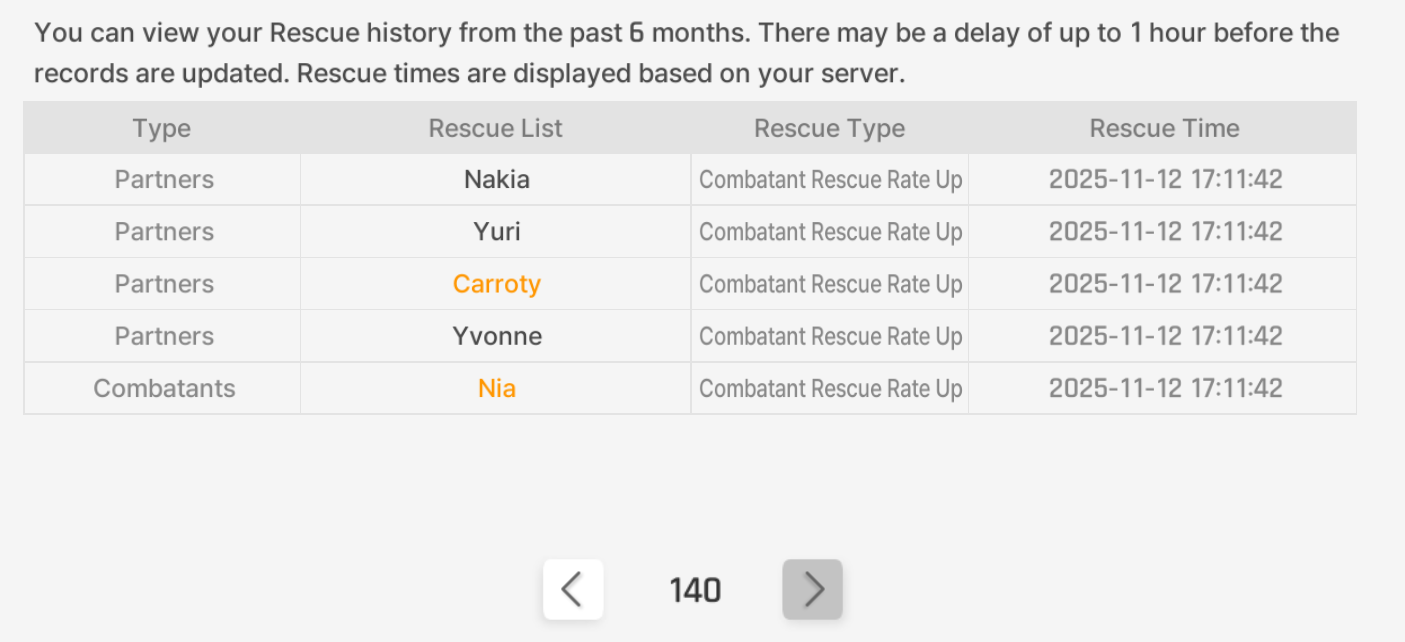Click the page number 140

click(x=695, y=590)
